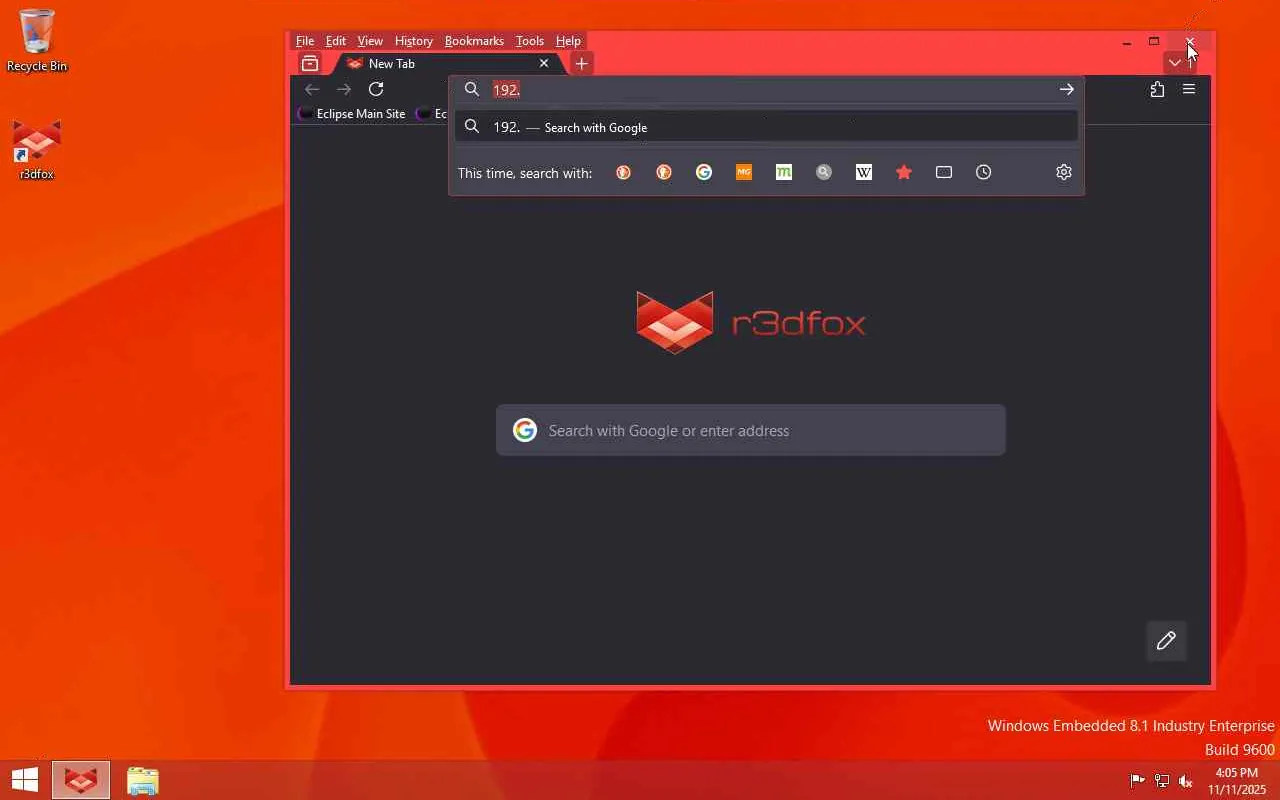Image resolution: width=1280 pixels, height=800 pixels.
Task: Select '192. — Search with Google' suggestion
Action: pyautogui.click(x=767, y=127)
